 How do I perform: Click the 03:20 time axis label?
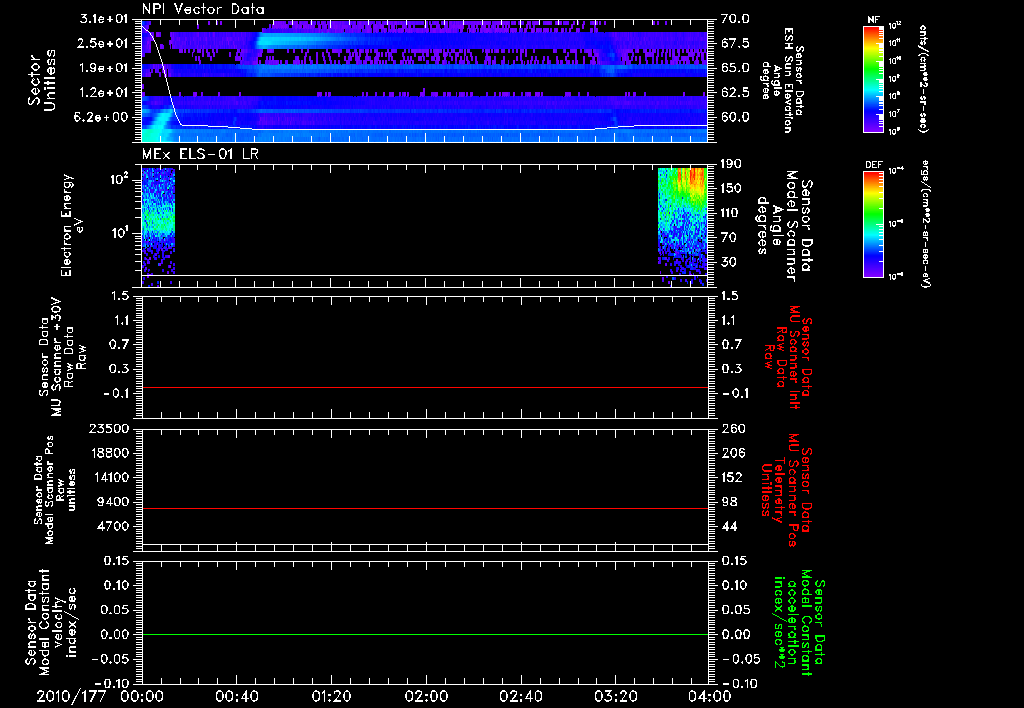615,696
